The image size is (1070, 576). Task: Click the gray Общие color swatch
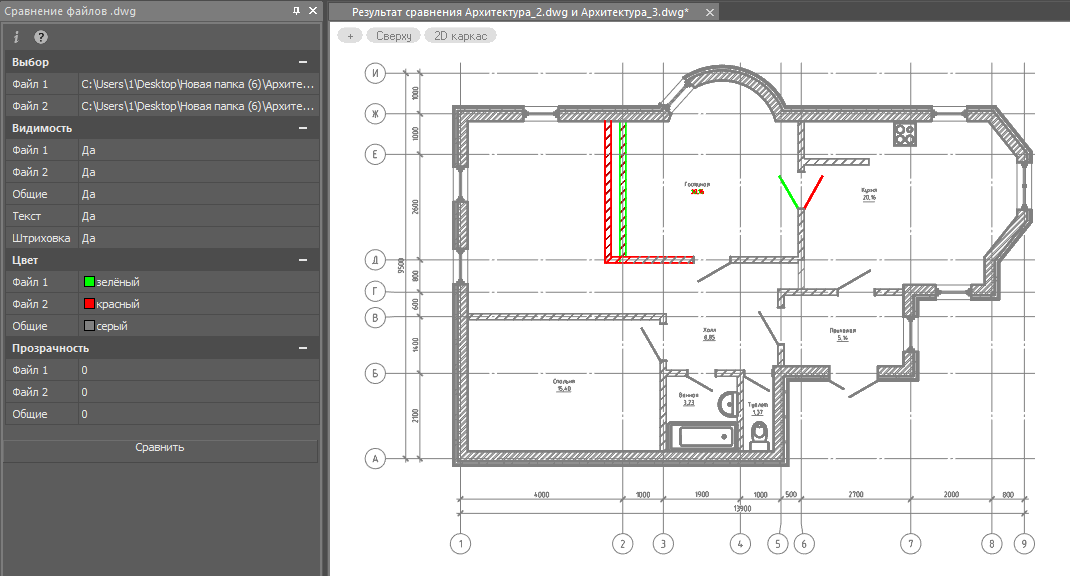click(x=89, y=326)
